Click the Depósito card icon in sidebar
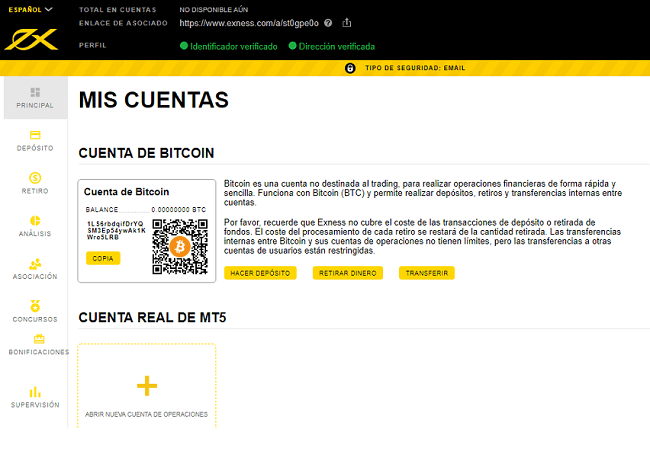Screen dimensions: 650x451 (x=35, y=135)
